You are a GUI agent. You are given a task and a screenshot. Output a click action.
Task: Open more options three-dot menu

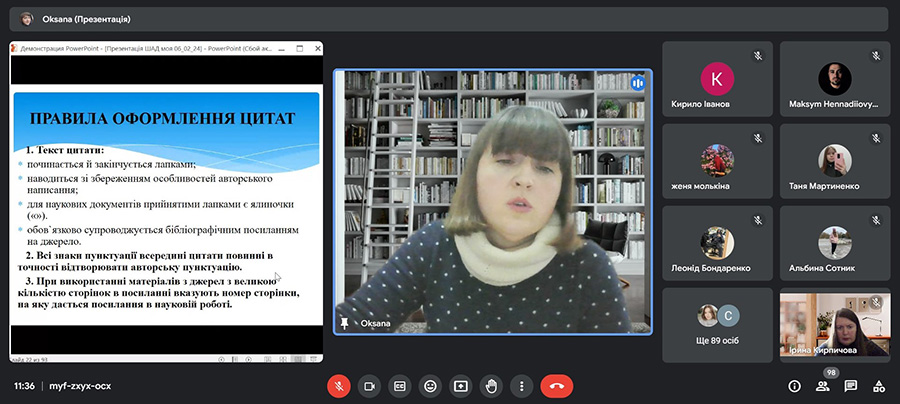[x=521, y=386]
